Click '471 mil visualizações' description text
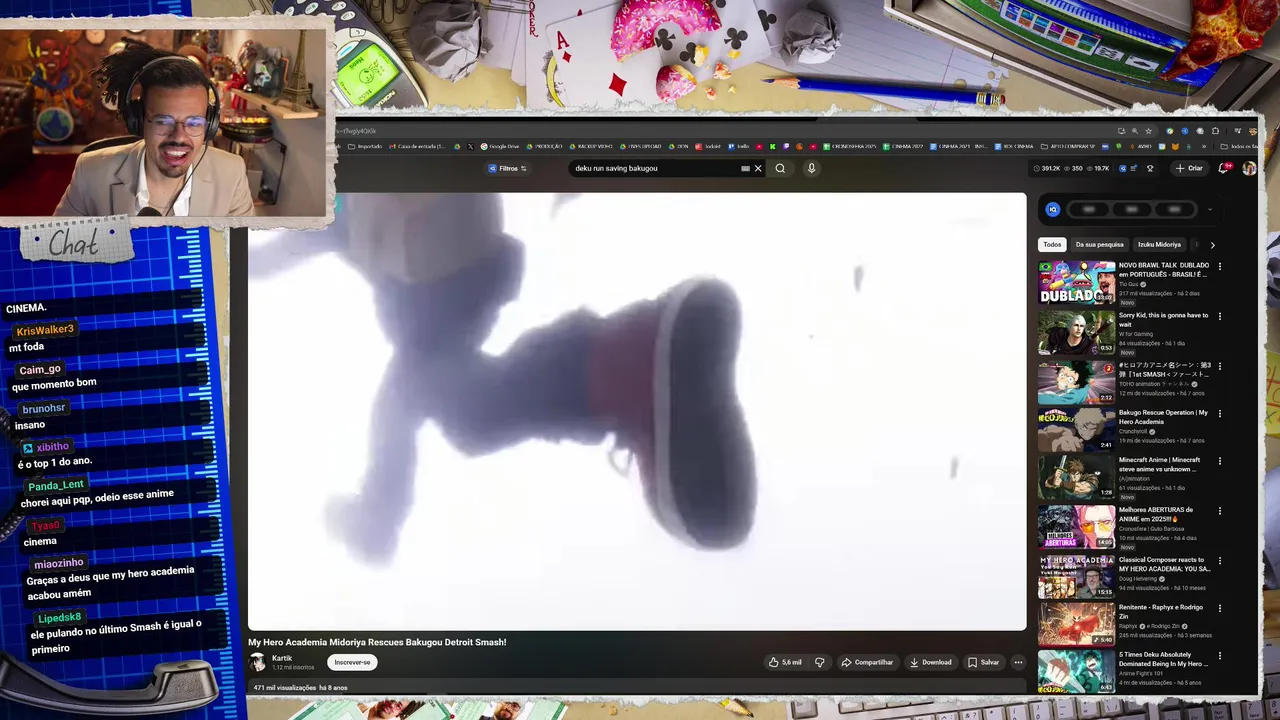1280x720 pixels. (285, 688)
